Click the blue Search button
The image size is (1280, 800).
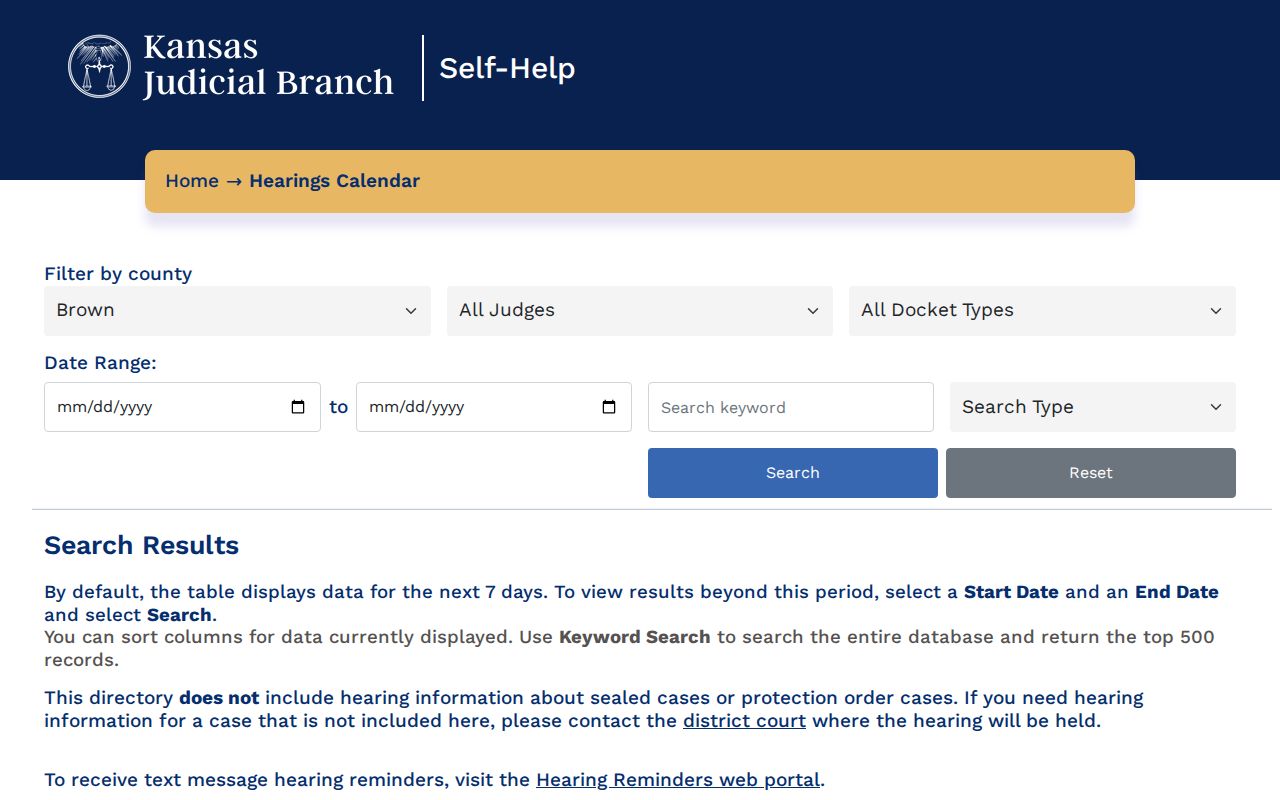(x=793, y=473)
